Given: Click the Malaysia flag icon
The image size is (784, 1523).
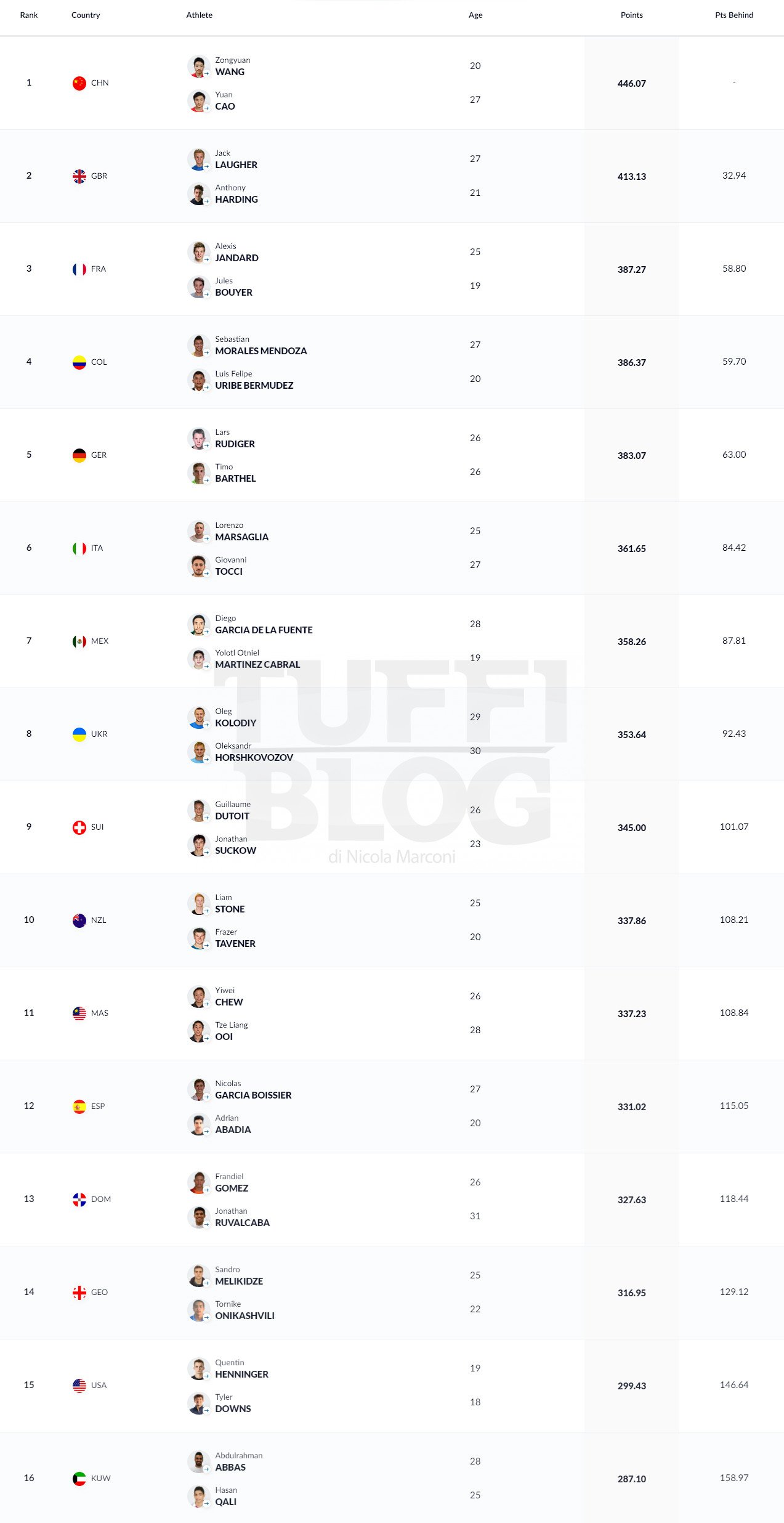Looking at the screenshot, I should tap(79, 1013).
